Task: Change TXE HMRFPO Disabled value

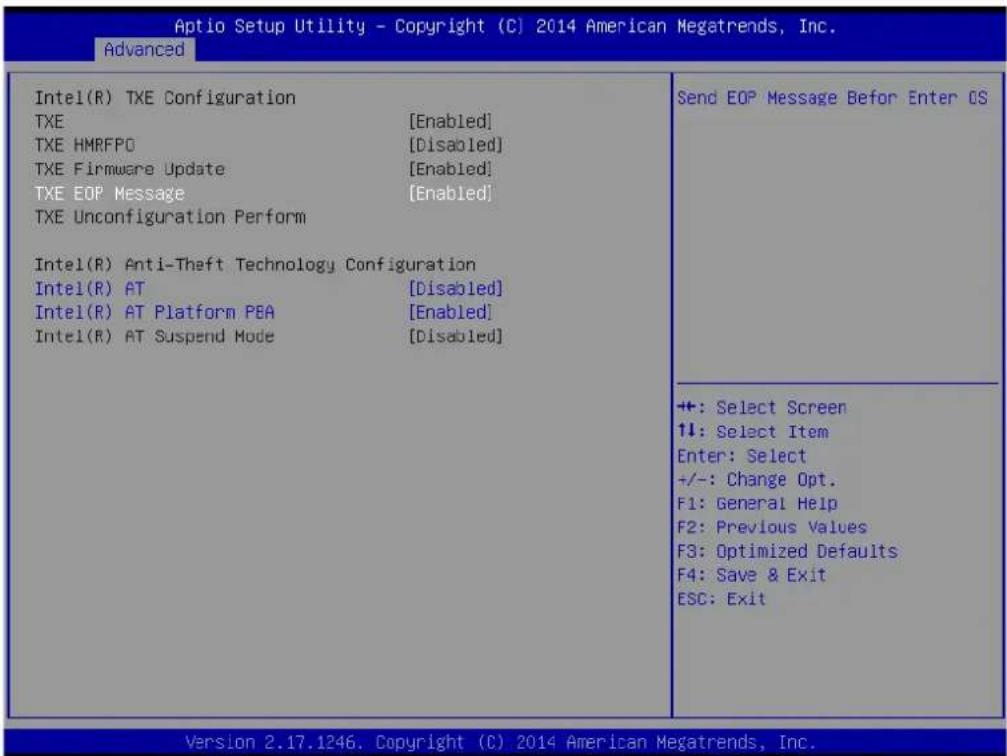Action: (455, 145)
